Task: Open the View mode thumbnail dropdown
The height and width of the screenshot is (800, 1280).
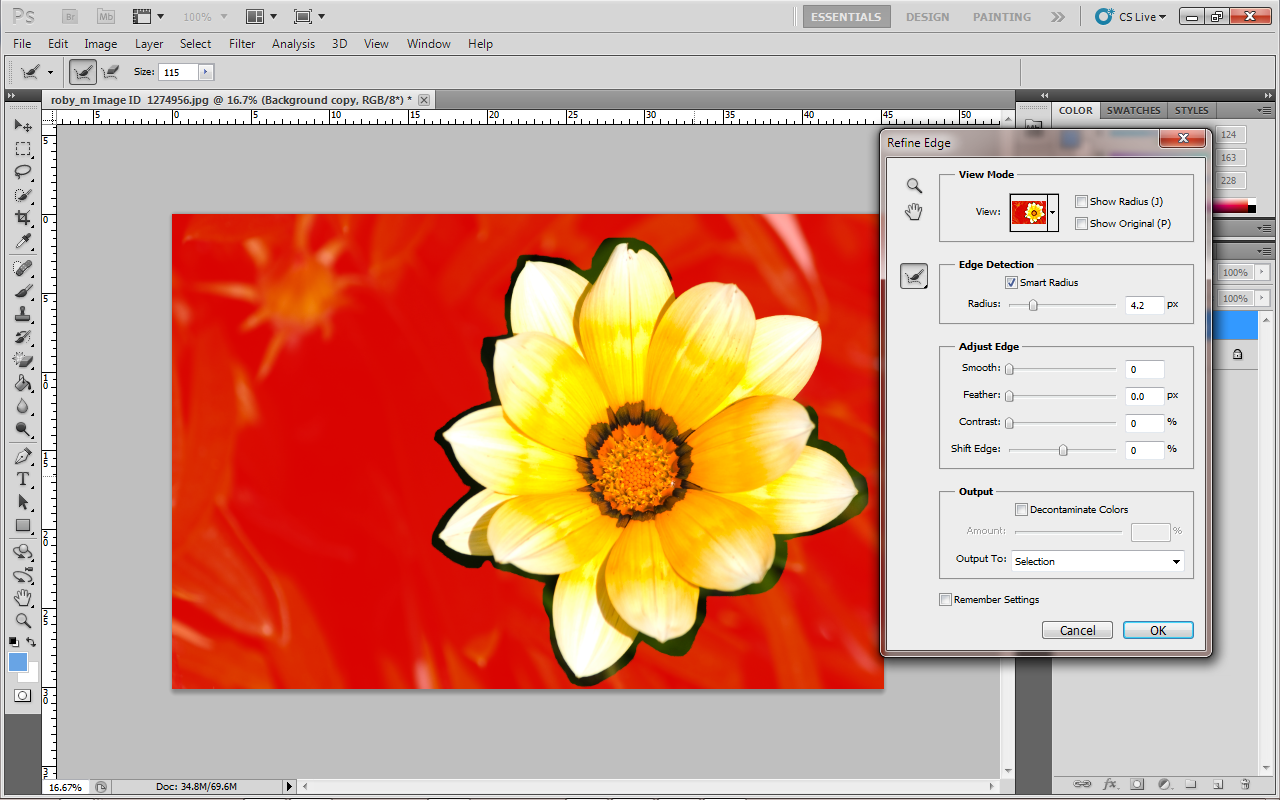Action: 1052,212
